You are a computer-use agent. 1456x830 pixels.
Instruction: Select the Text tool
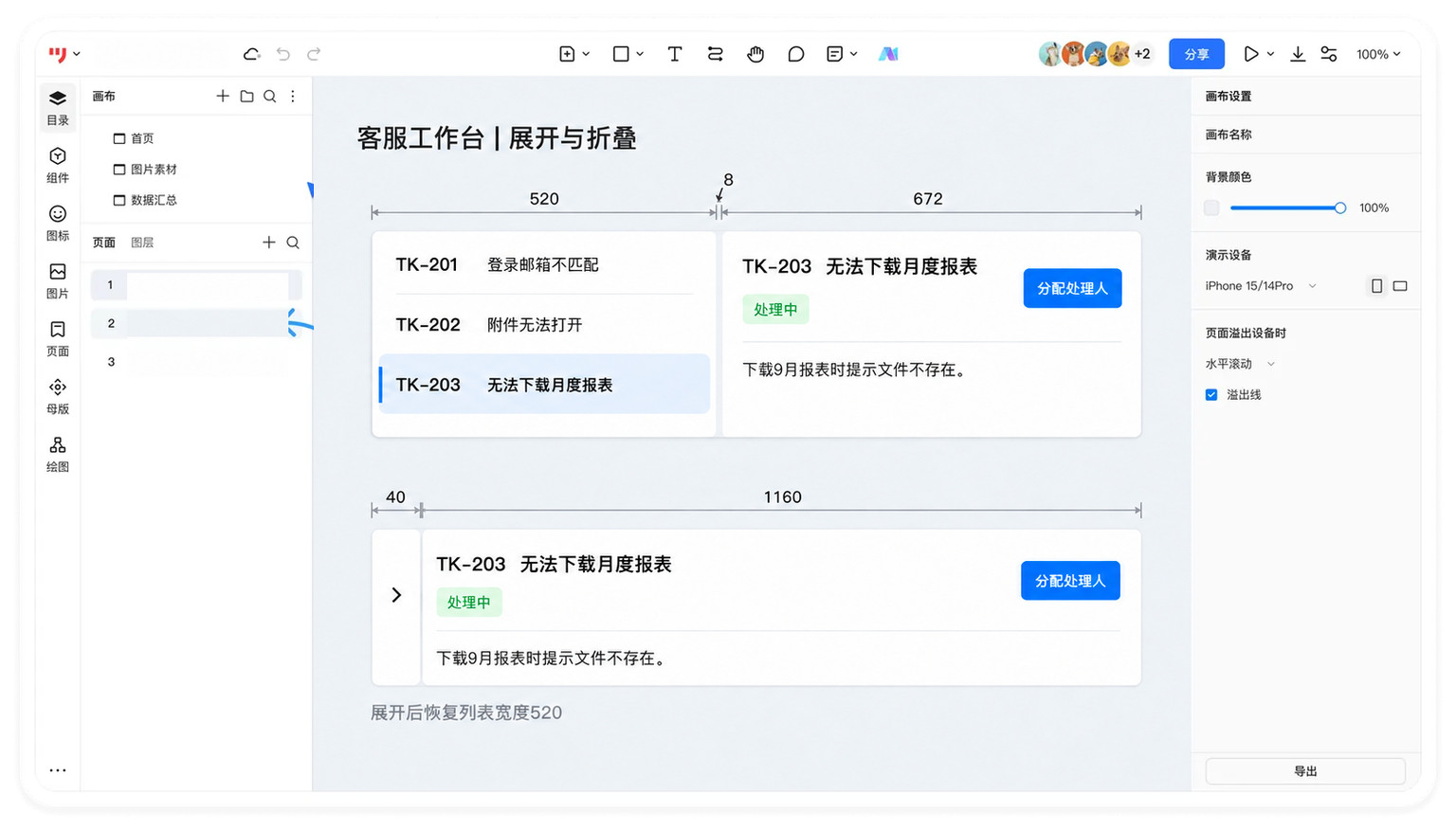coord(675,54)
